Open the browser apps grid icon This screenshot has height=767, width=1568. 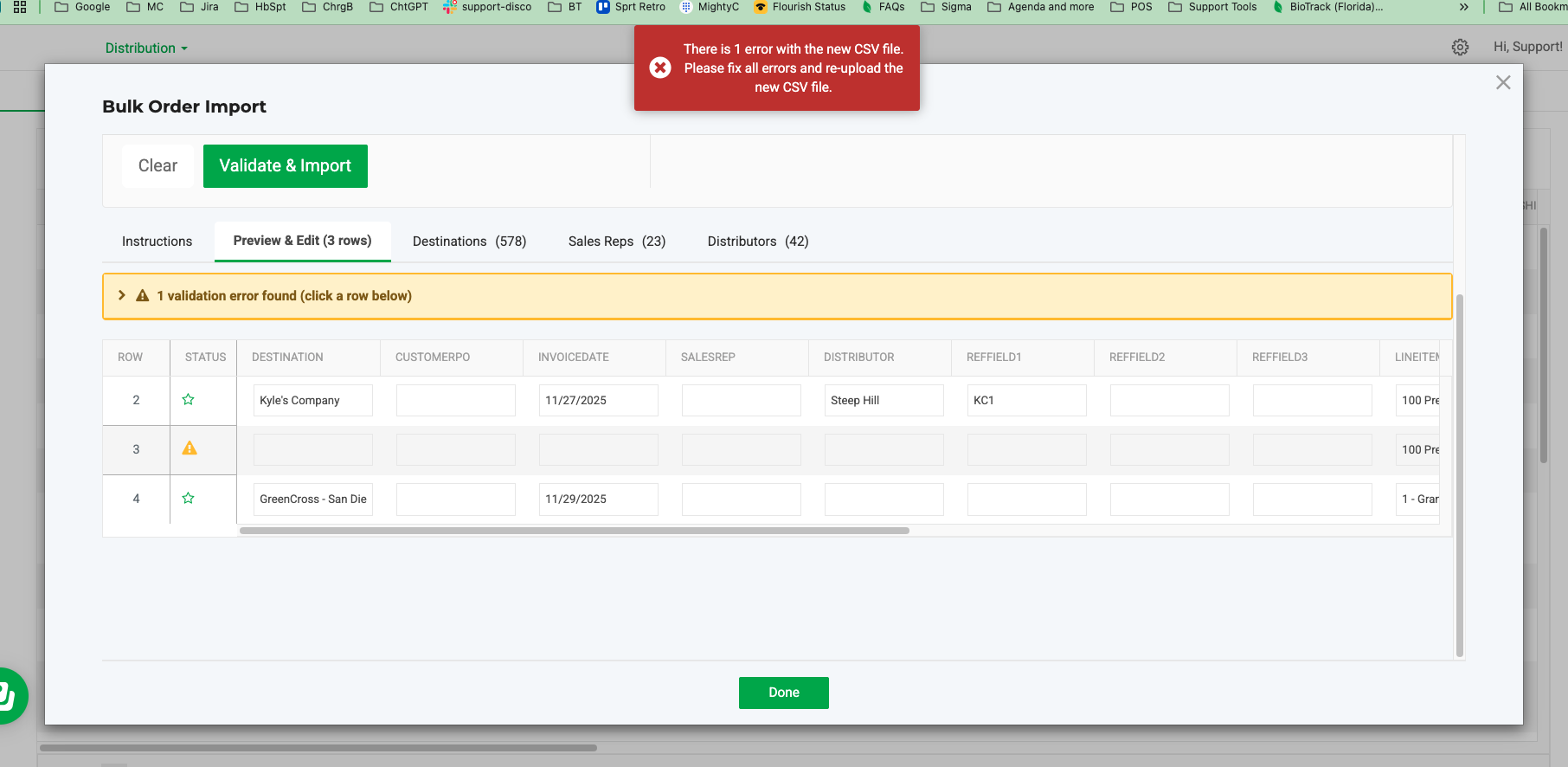point(20,7)
